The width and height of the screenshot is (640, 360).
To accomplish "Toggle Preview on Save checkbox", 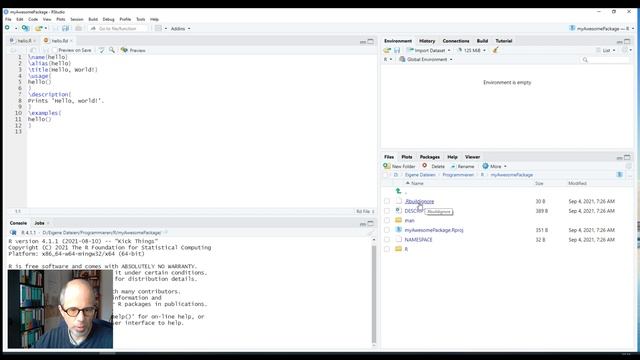I will tap(54, 50).
